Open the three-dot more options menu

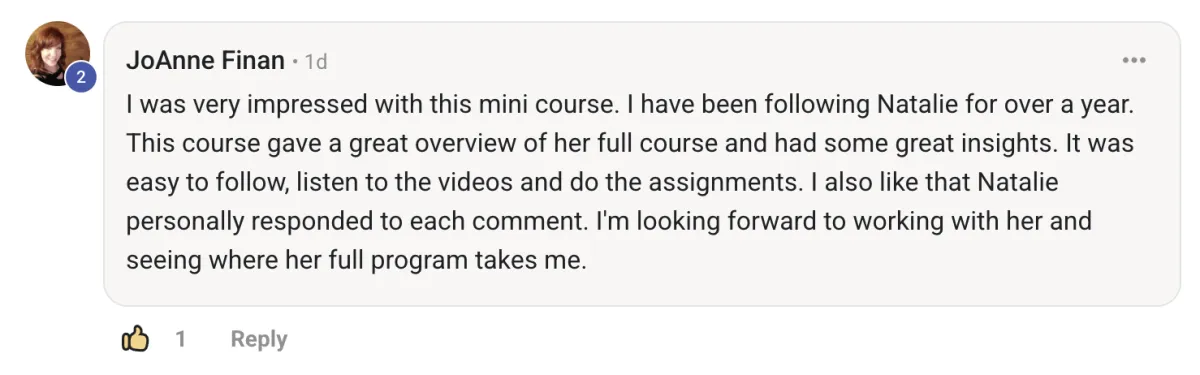tap(1134, 61)
